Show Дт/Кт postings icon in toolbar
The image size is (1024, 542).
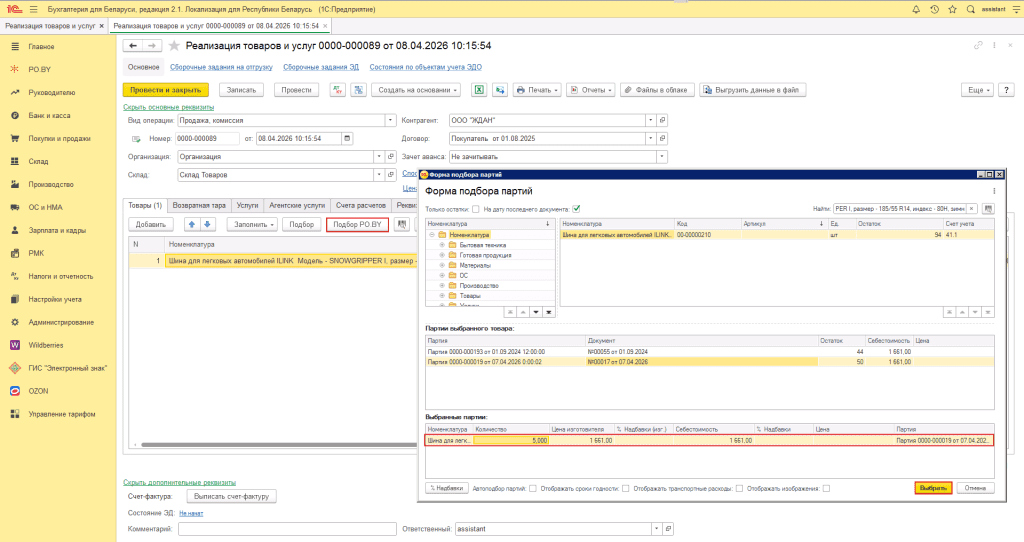click(338, 90)
